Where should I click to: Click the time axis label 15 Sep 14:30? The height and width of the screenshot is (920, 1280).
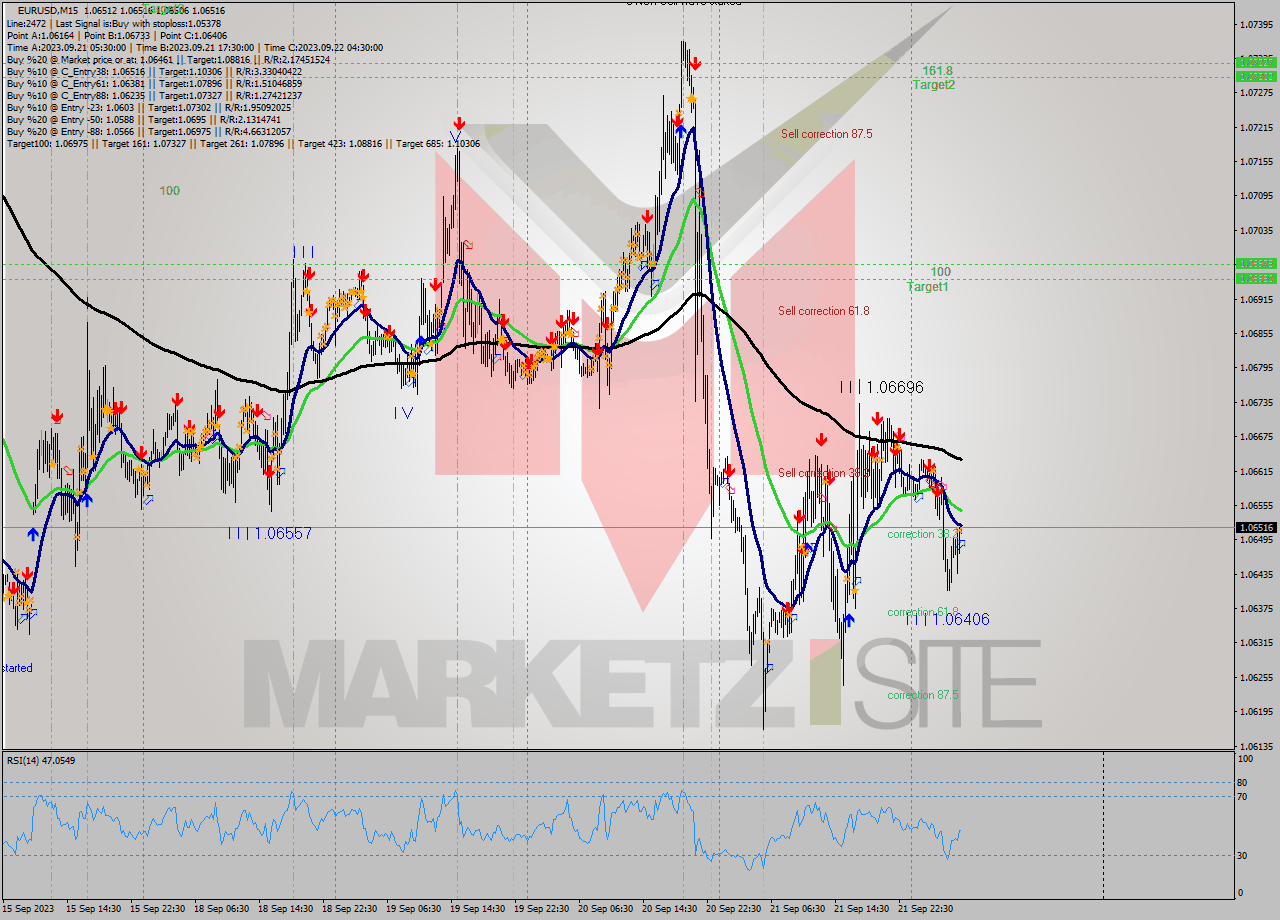point(94,909)
